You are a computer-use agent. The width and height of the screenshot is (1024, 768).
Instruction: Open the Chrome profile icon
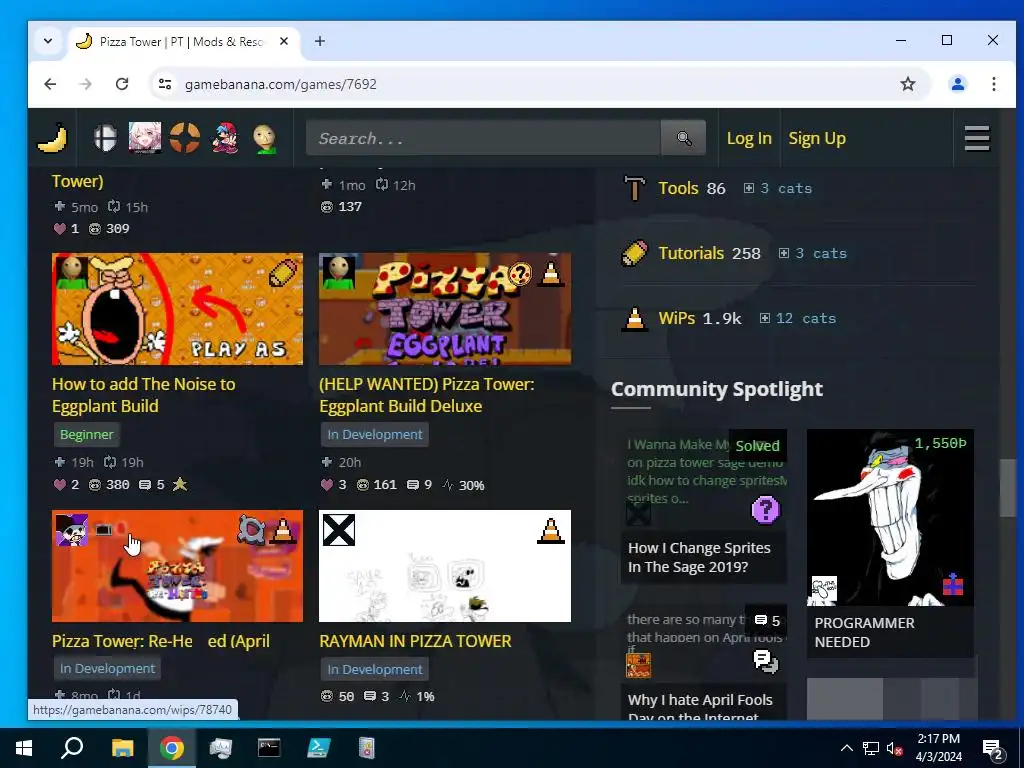pyautogui.click(x=957, y=84)
